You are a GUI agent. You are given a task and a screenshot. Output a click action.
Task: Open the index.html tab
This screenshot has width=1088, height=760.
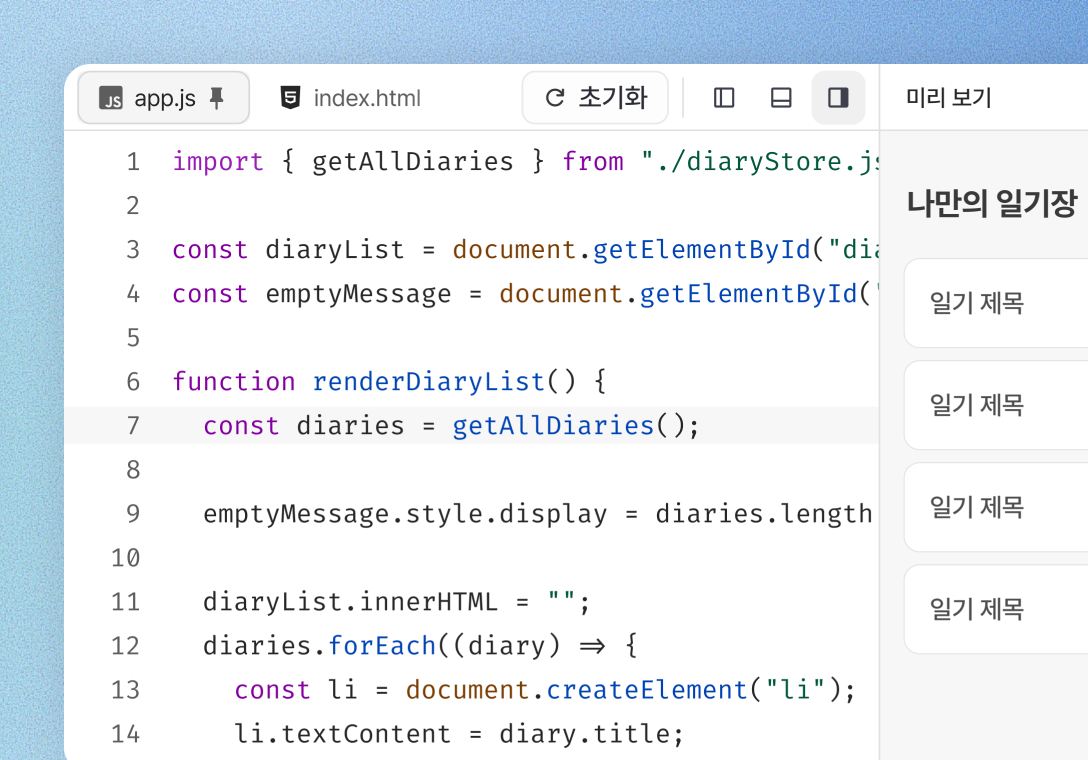tap(366, 98)
